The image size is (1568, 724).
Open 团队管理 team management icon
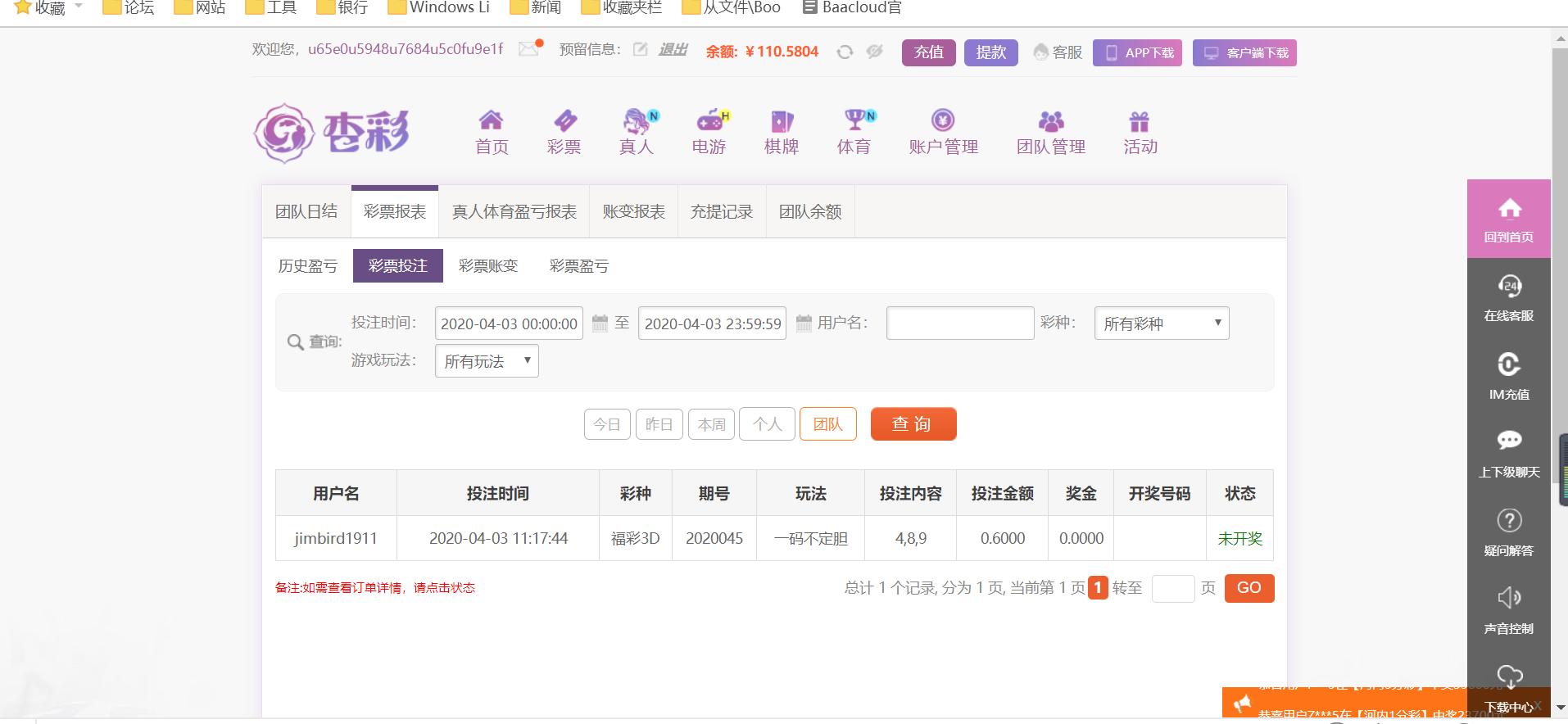point(1051,120)
